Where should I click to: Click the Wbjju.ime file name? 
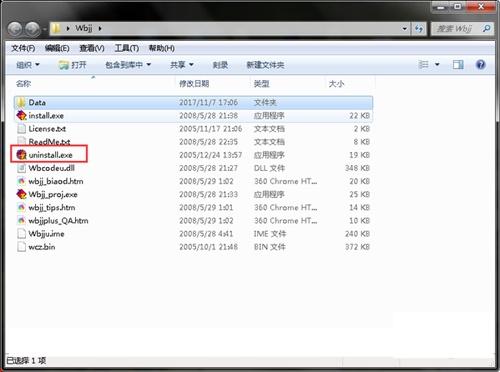point(46,234)
